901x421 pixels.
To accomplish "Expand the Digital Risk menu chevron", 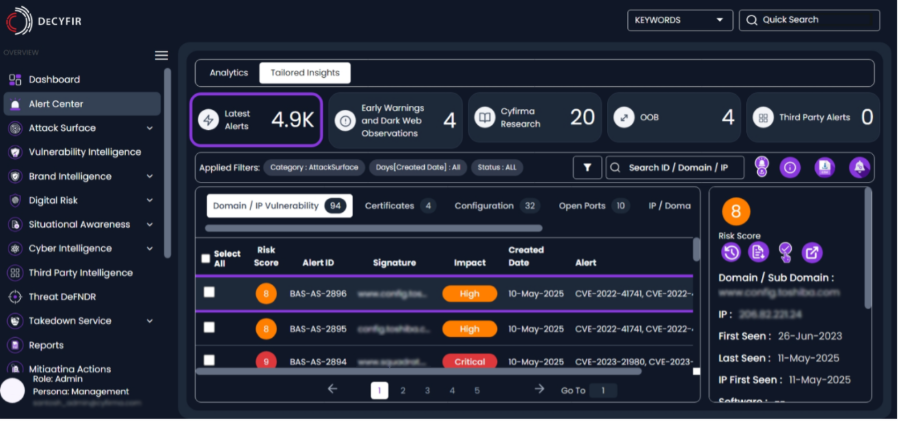I will point(150,200).
